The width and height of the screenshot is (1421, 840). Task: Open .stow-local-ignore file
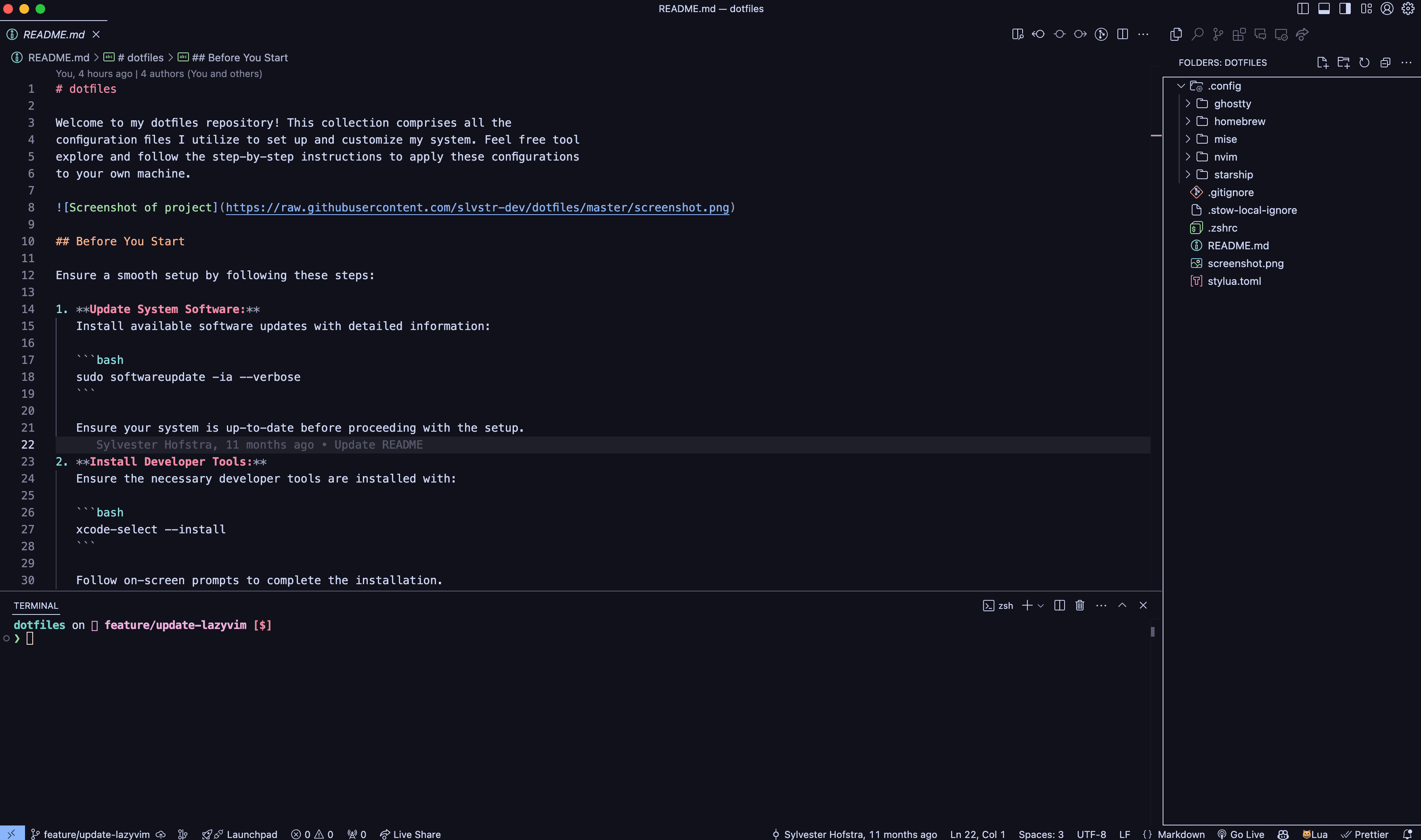(1291, 210)
